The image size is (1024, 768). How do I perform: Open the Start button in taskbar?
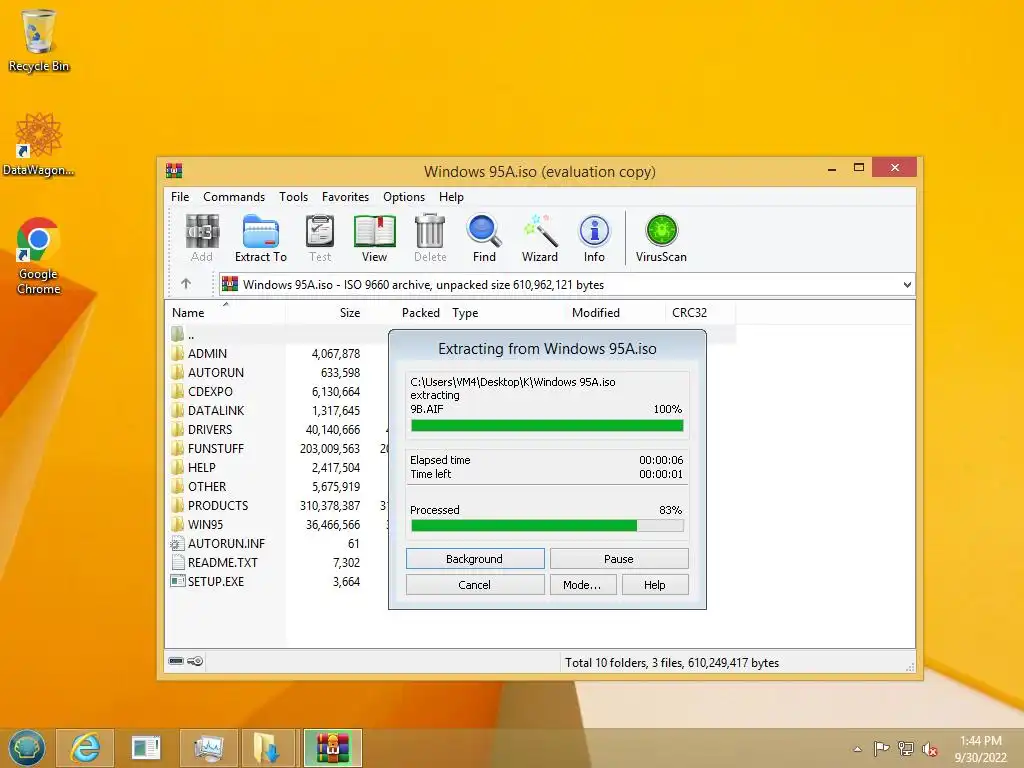[27, 748]
